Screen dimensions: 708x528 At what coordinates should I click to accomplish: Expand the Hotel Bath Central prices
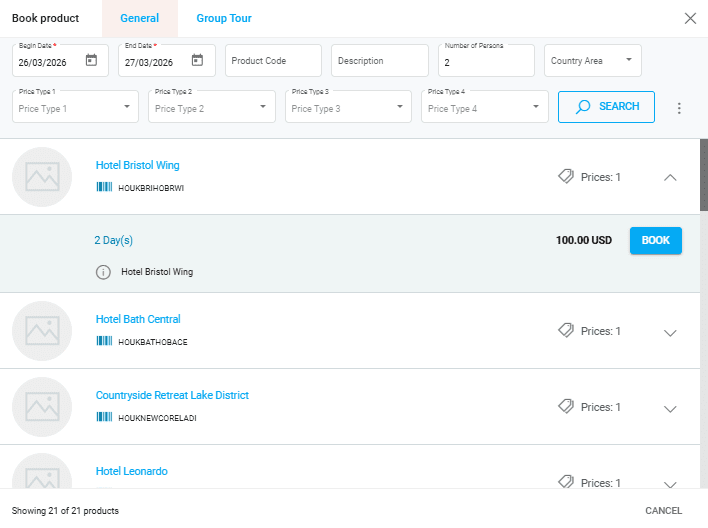[x=670, y=332]
